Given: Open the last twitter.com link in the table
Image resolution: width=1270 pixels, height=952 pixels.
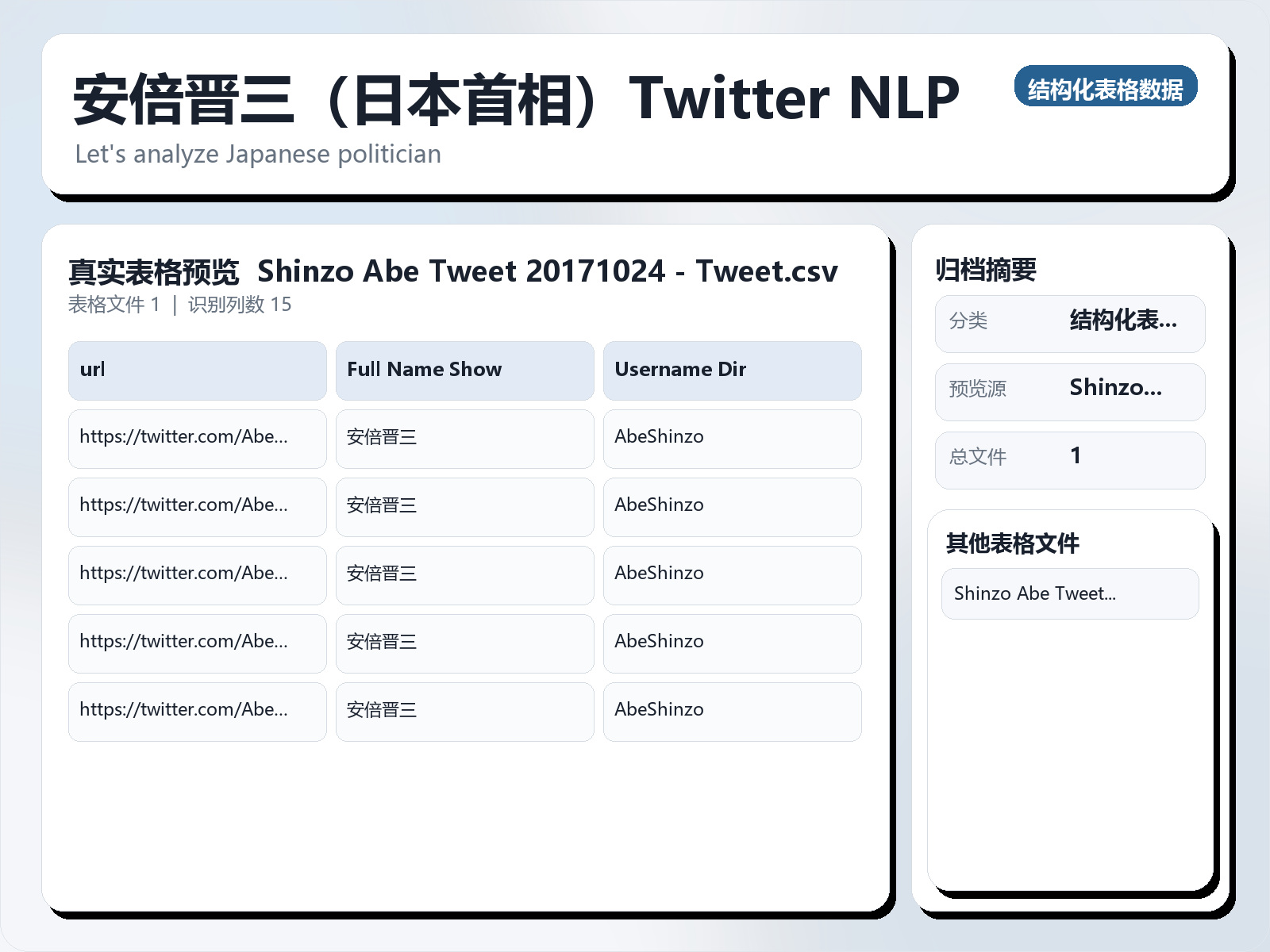Looking at the screenshot, I should (x=197, y=710).
